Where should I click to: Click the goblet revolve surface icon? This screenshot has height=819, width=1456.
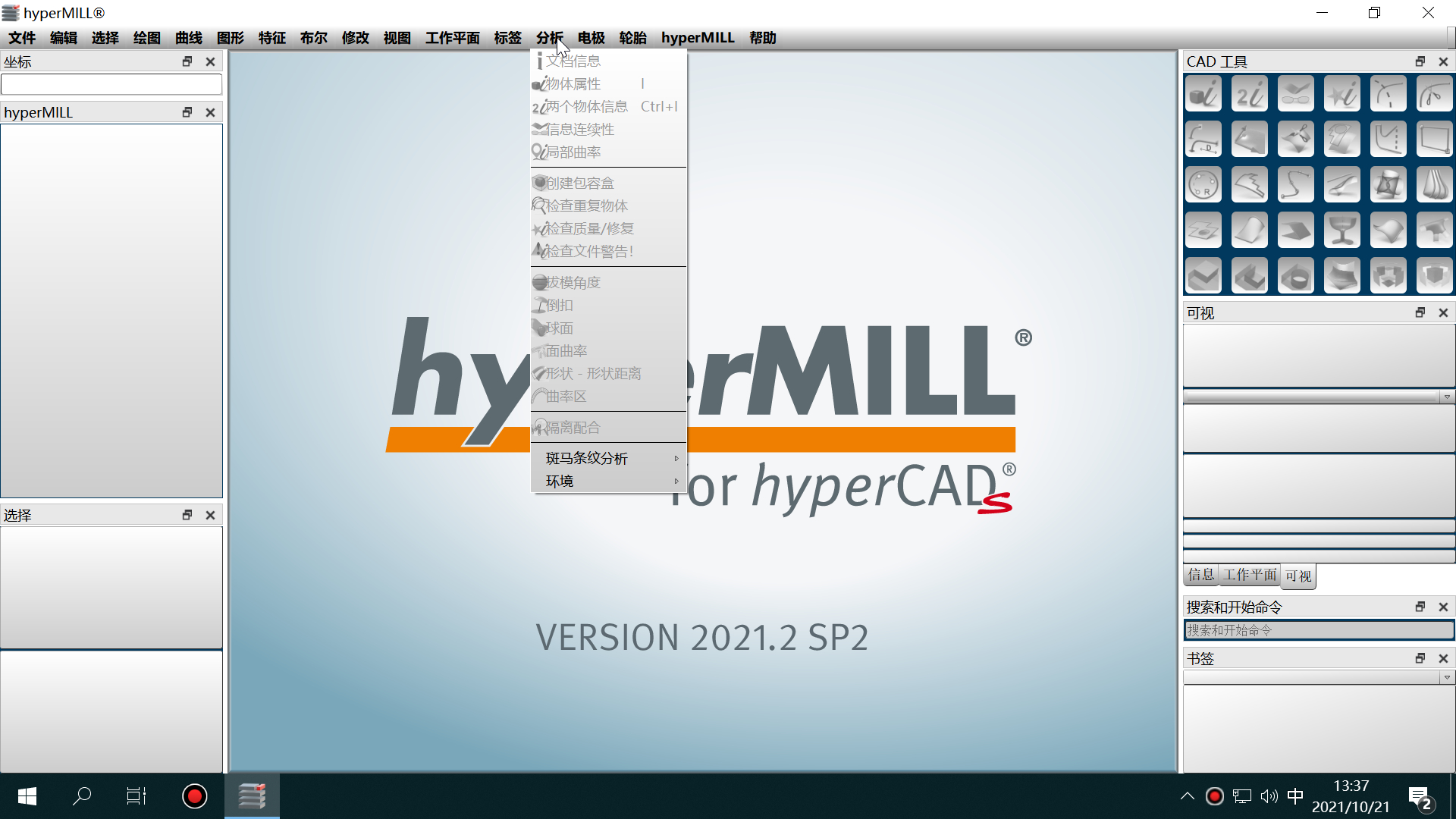1342,231
